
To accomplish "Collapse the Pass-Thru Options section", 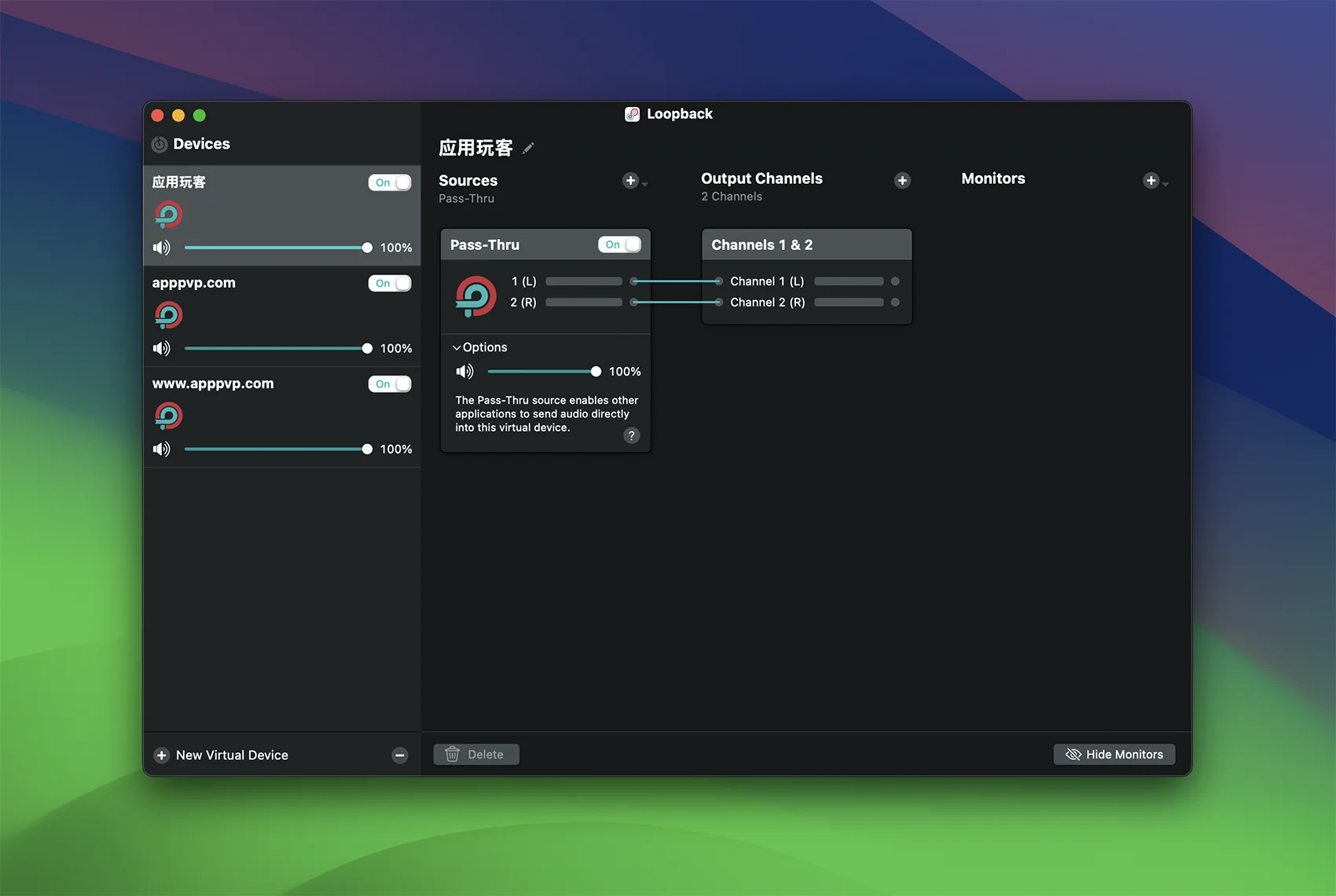I will click(x=480, y=347).
